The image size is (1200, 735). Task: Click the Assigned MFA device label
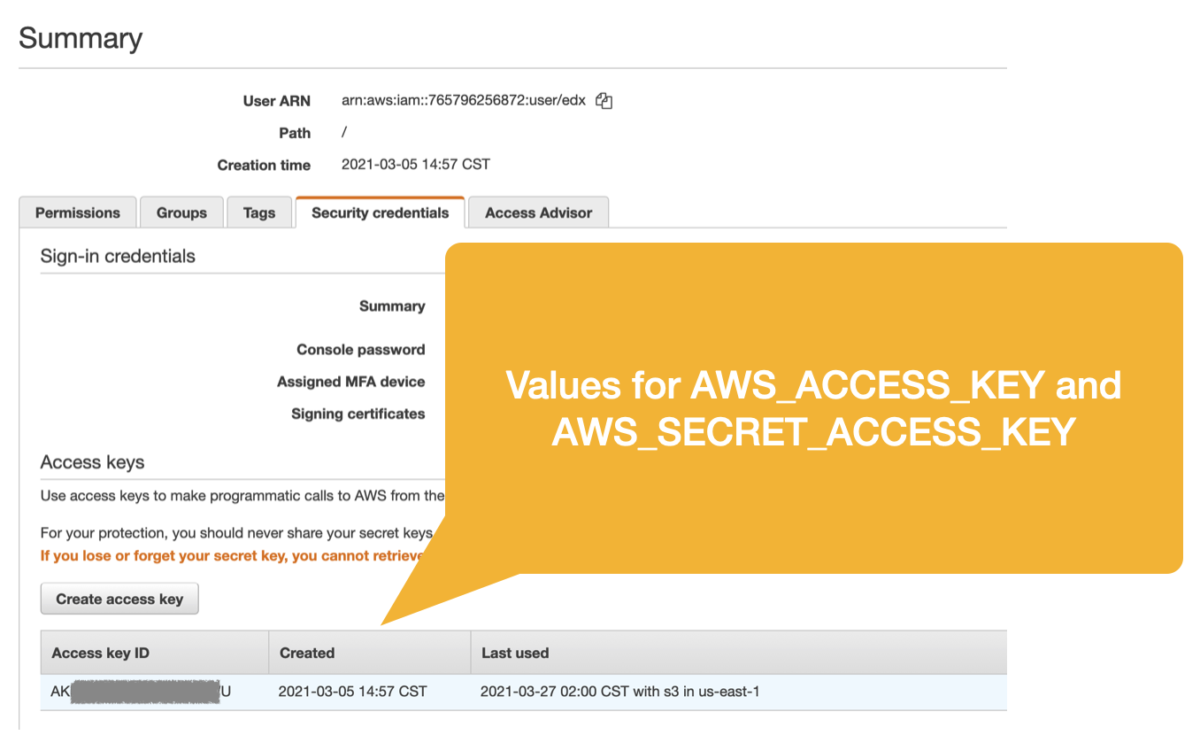[x=354, y=381]
